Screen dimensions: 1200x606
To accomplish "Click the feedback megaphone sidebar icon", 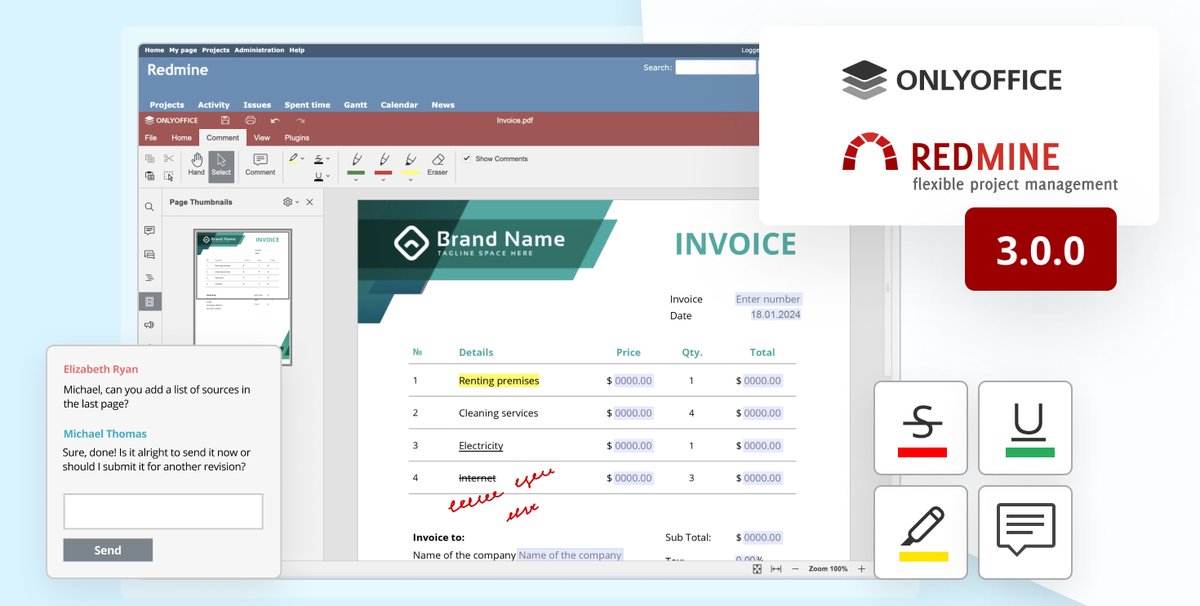I will tap(150, 325).
